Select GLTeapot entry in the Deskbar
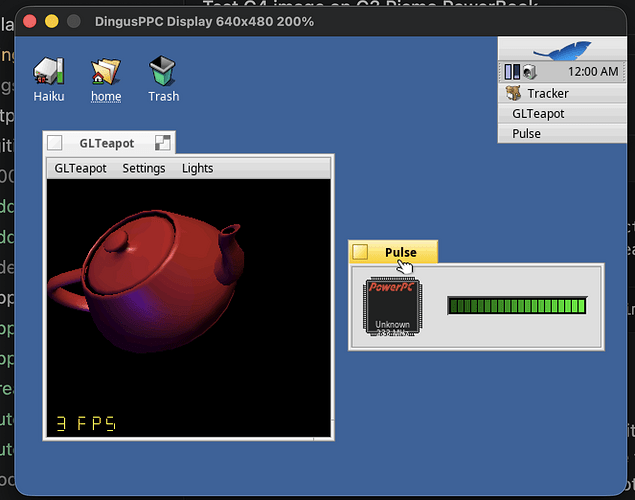The height and width of the screenshot is (500, 635). pyautogui.click(x=562, y=114)
